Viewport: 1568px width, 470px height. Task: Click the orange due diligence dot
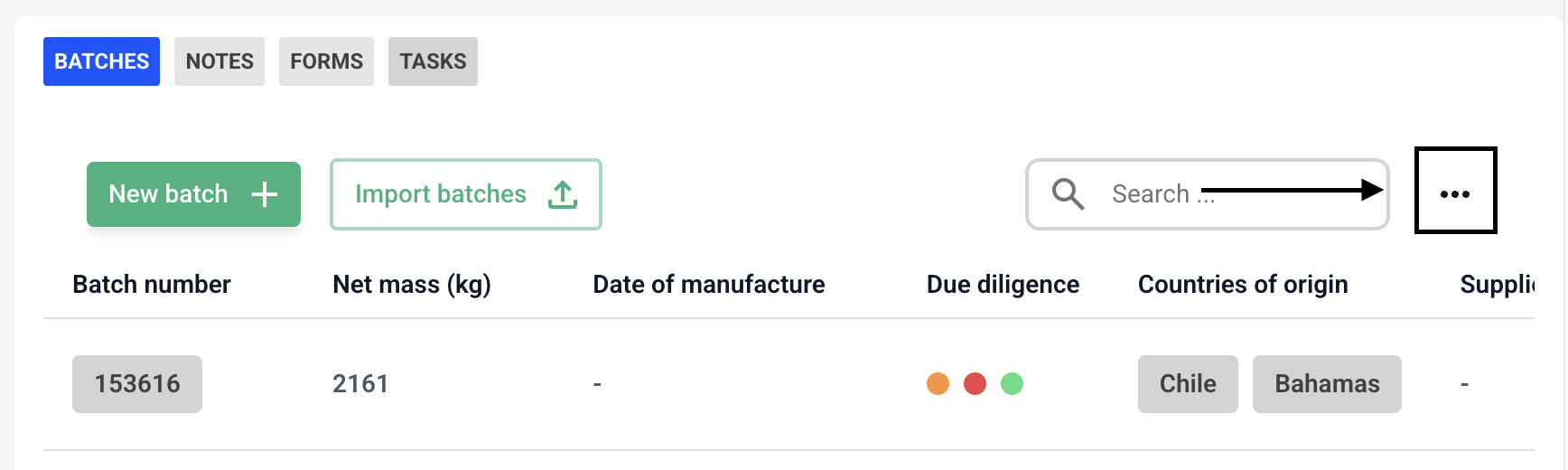pyautogui.click(x=938, y=384)
